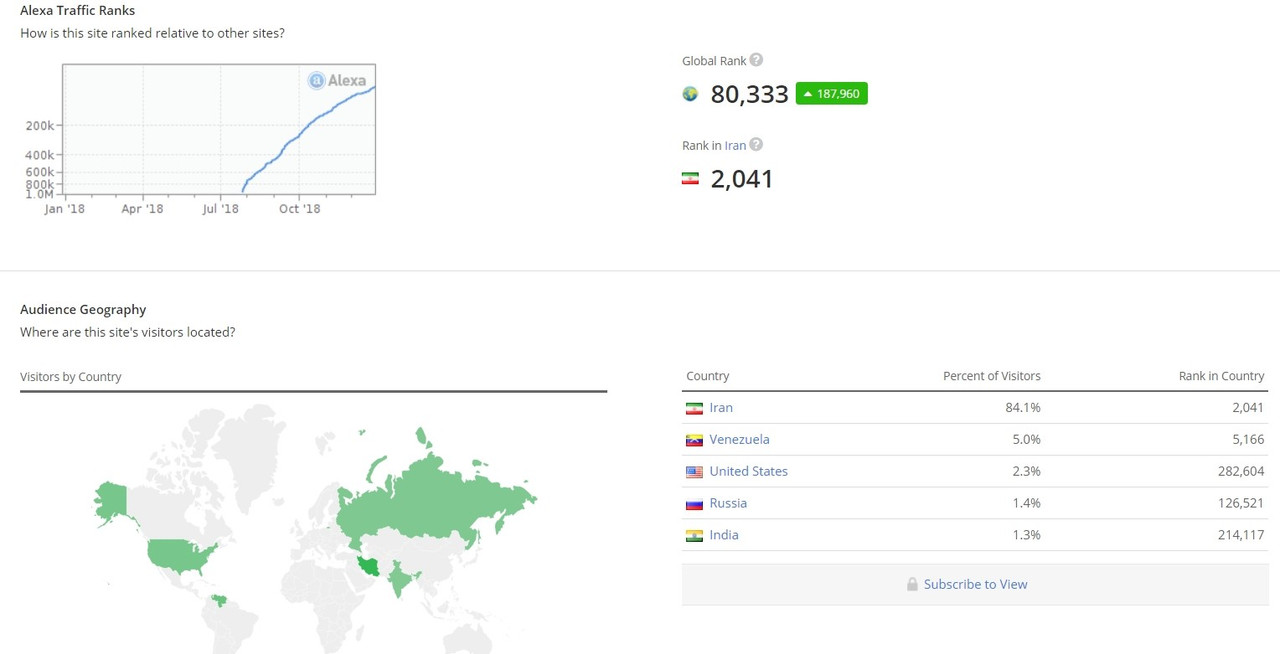1280x654 pixels.
Task: Click the 282,604 rank cell
Action: (x=1241, y=471)
